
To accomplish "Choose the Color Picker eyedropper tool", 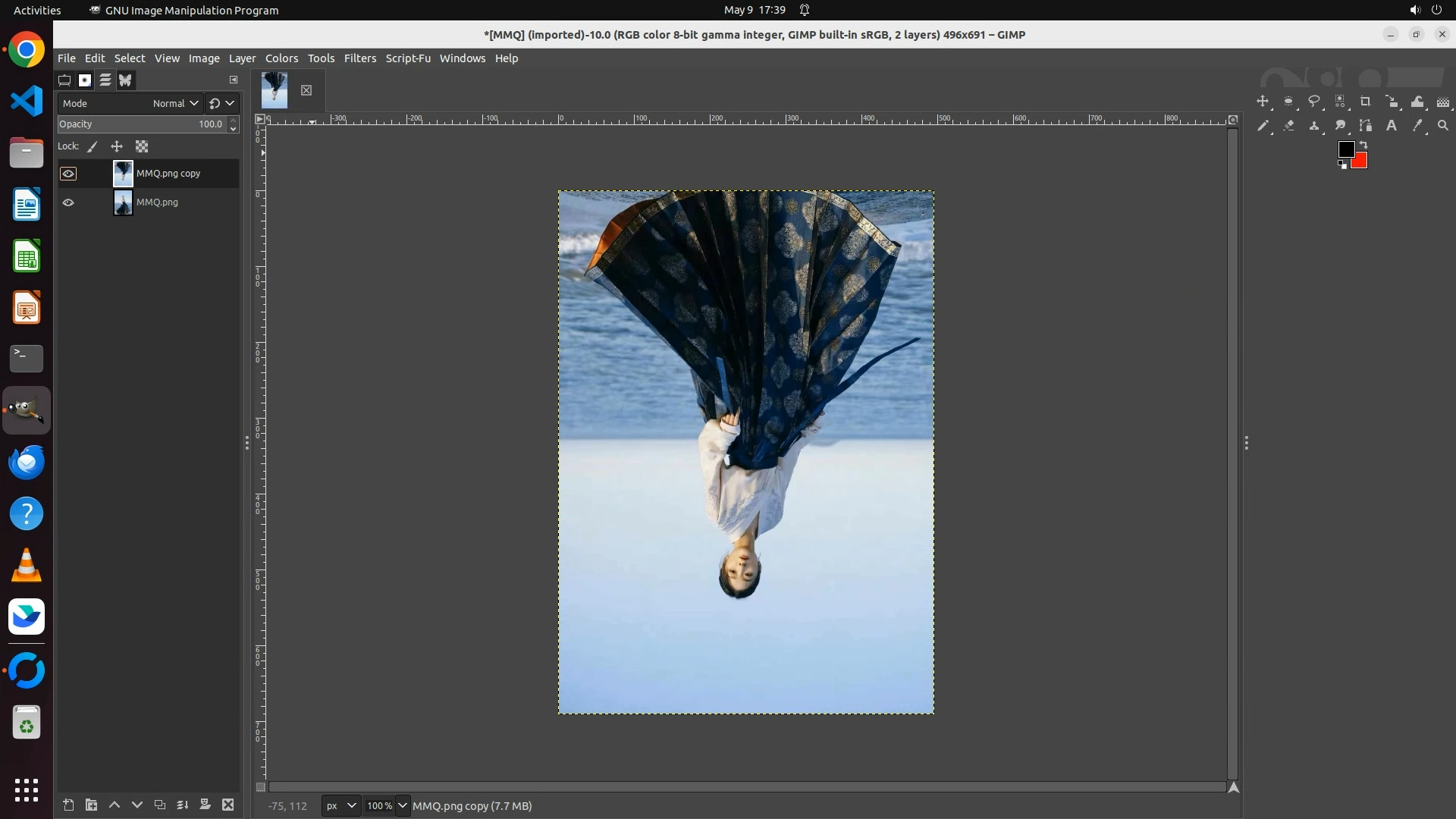I will (1417, 126).
